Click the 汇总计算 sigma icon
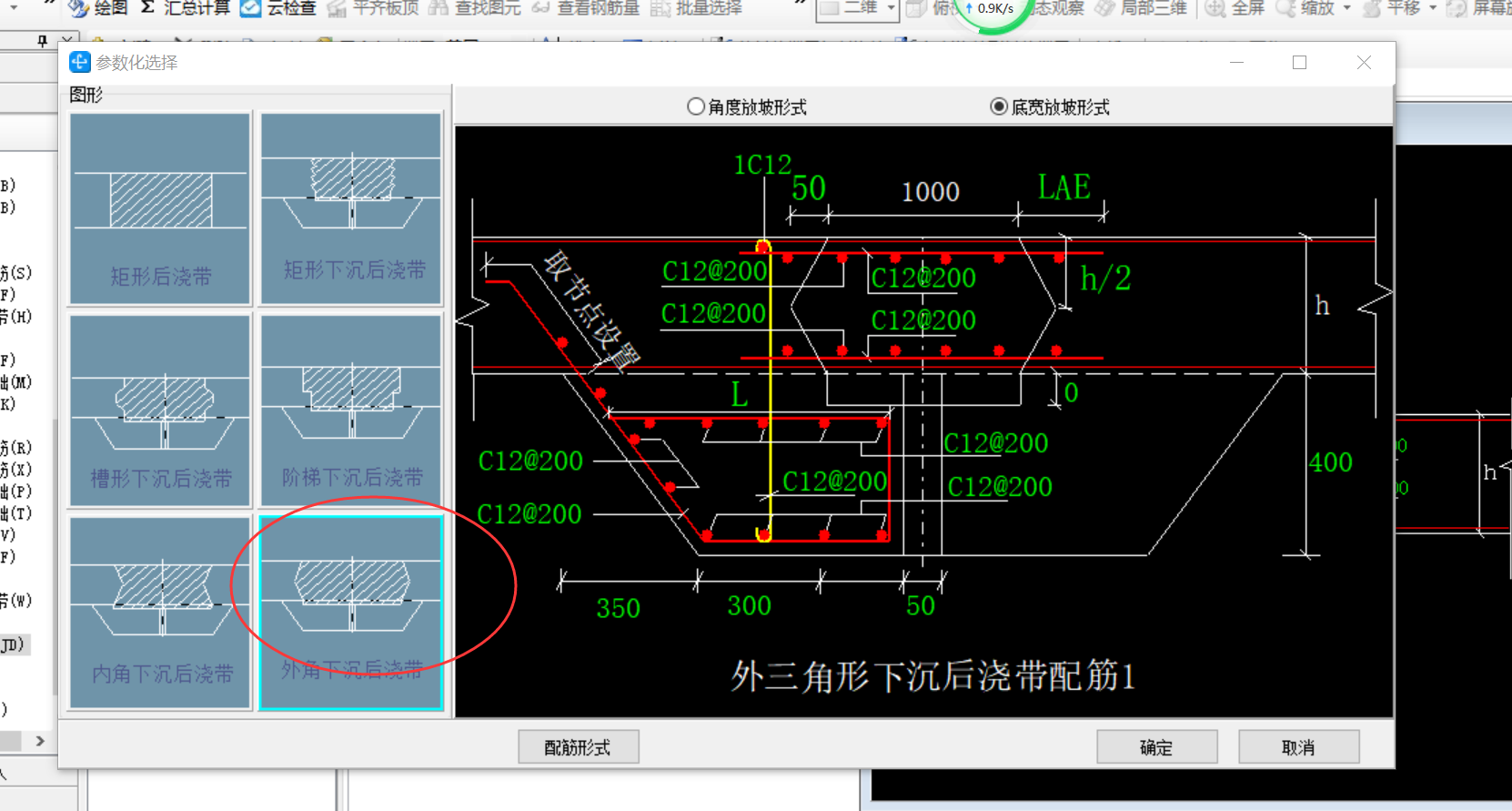This screenshot has height=811, width=1512. pos(147,7)
